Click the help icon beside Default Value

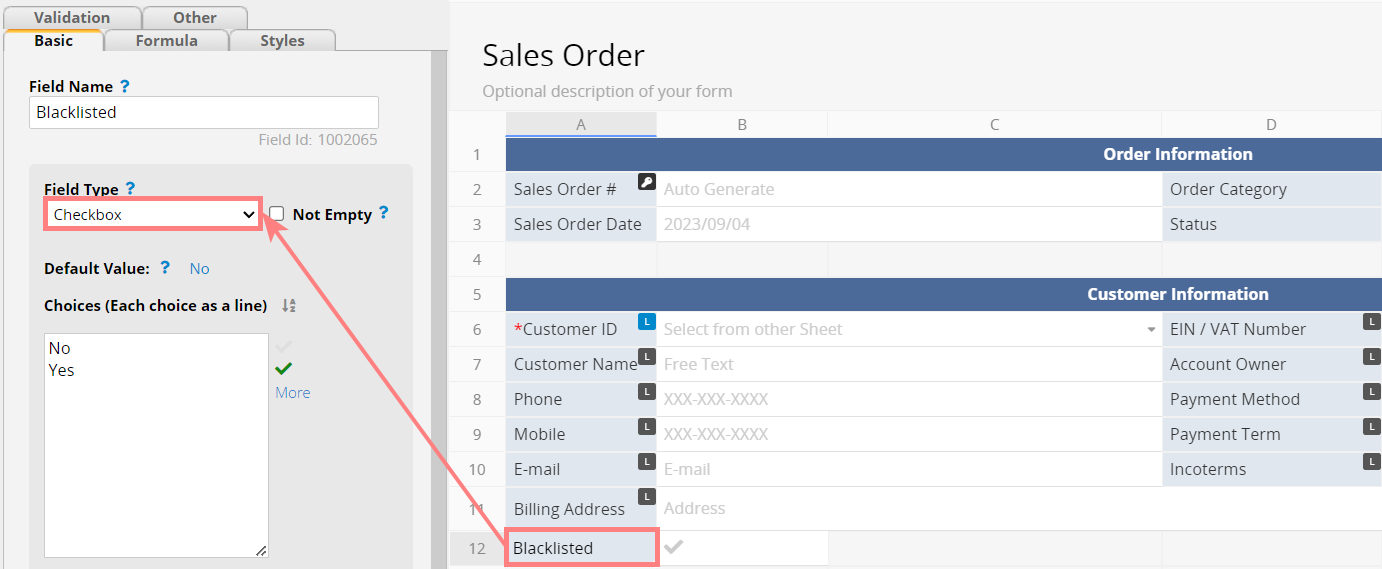coord(165,268)
